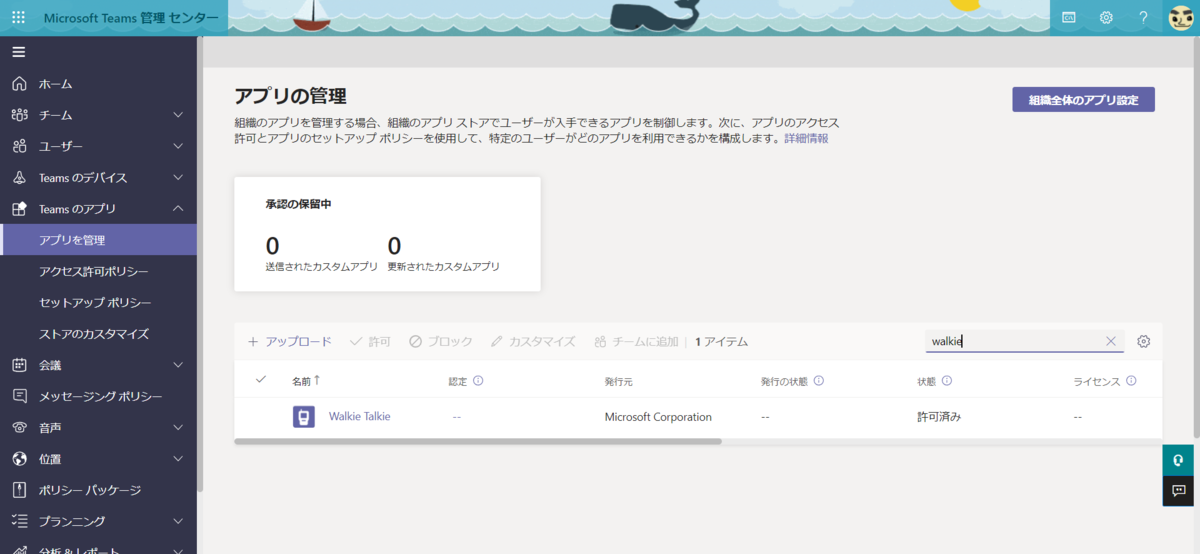Click the 発行元 column header
Screen dimensions: 1200x554
click(620, 381)
